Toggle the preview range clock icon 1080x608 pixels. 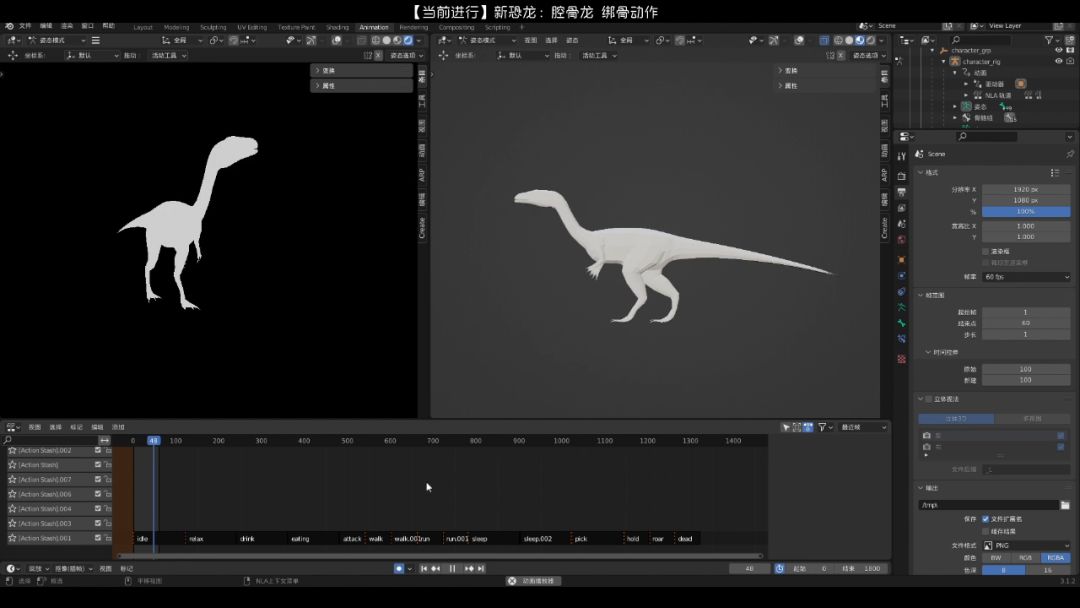(779, 568)
